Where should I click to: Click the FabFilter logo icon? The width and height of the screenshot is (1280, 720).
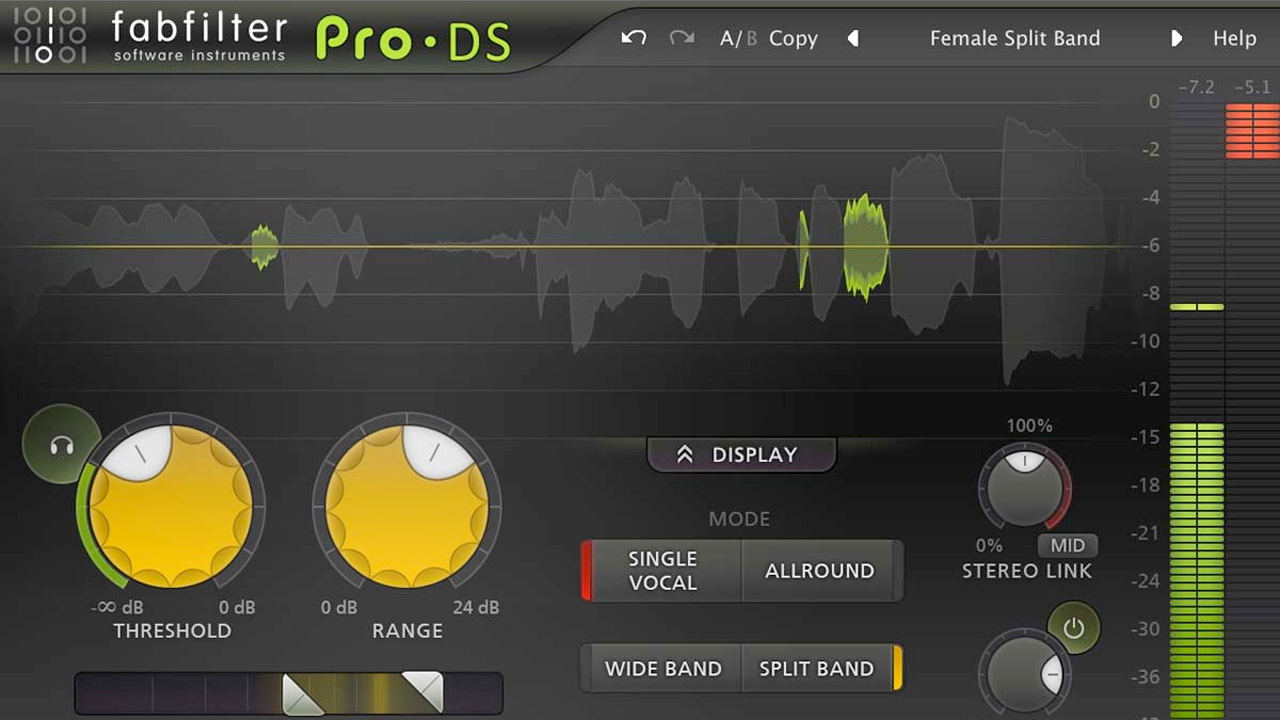[x=50, y=35]
